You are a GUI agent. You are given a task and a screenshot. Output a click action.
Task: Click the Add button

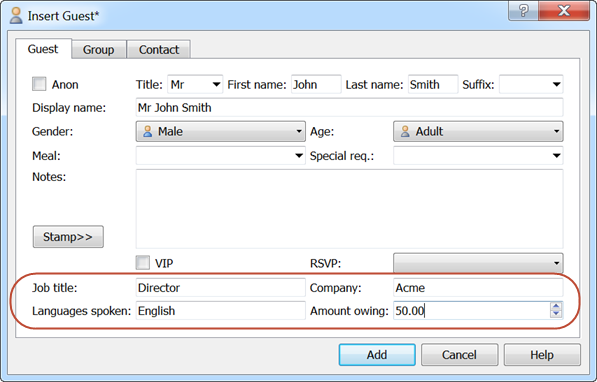377,355
